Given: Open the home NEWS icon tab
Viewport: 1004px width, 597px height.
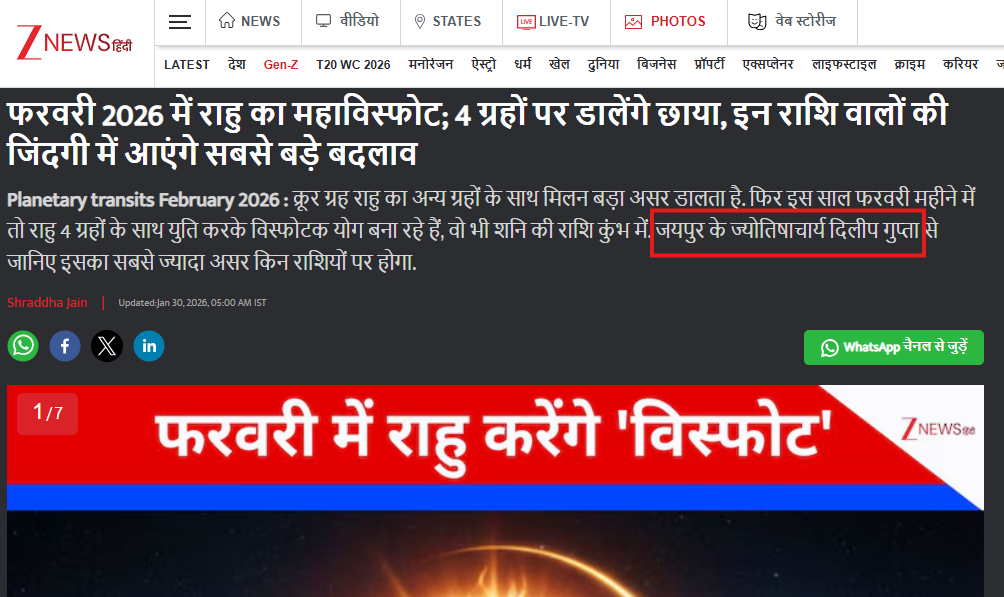Looking at the screenshot, I should 250,21.
